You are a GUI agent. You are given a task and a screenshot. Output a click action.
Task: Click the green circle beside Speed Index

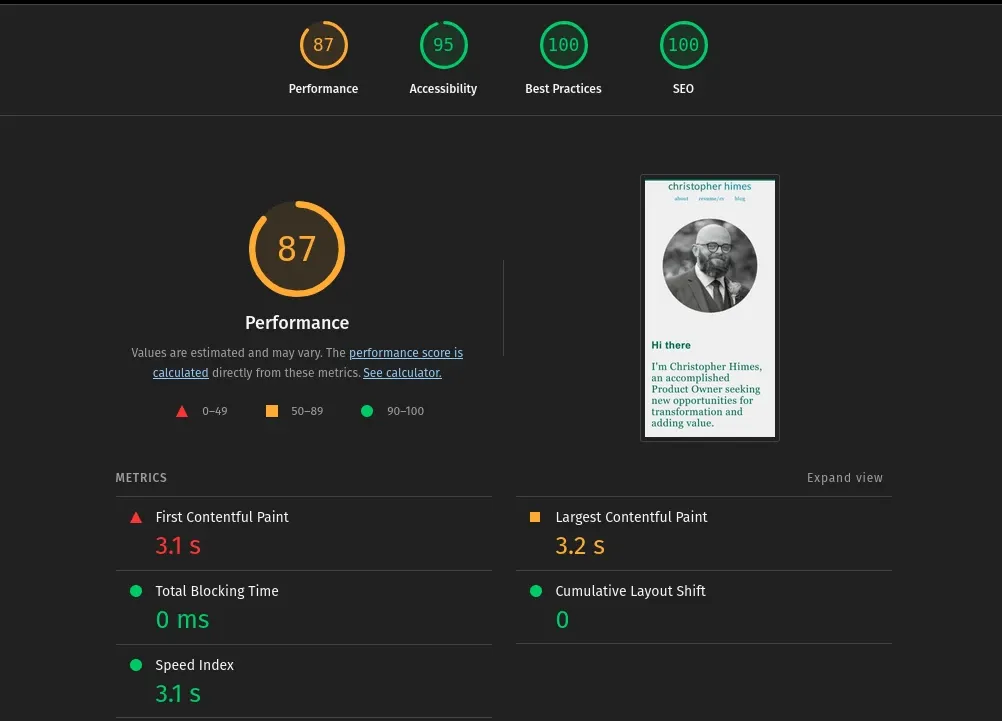click(x=136, y=665)
